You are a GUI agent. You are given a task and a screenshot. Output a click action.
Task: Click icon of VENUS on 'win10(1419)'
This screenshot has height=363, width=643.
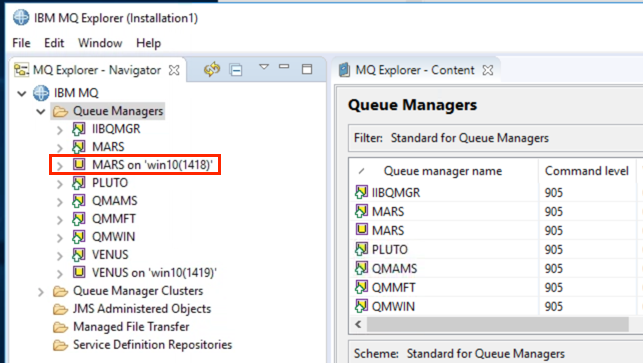click(x=79, y=272)
